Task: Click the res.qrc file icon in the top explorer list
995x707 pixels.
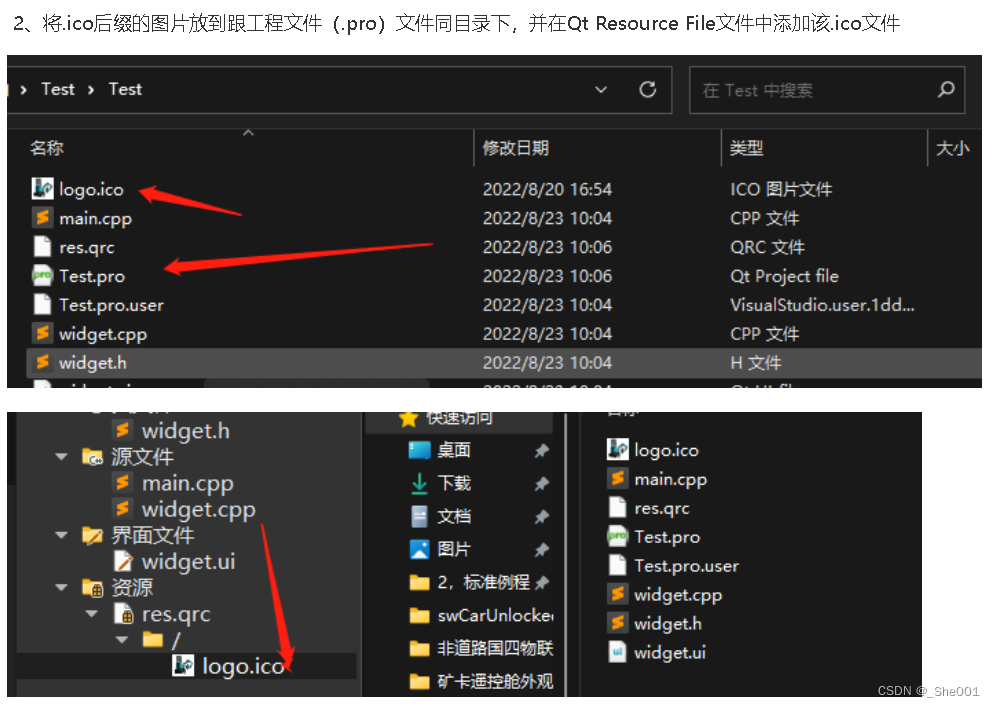Action: pos(43,247)
